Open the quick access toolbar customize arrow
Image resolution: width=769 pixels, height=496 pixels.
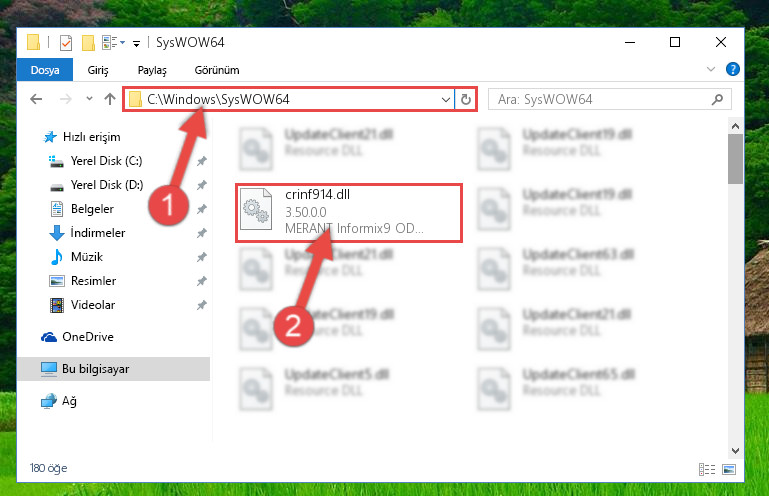(x=136, y=44)
